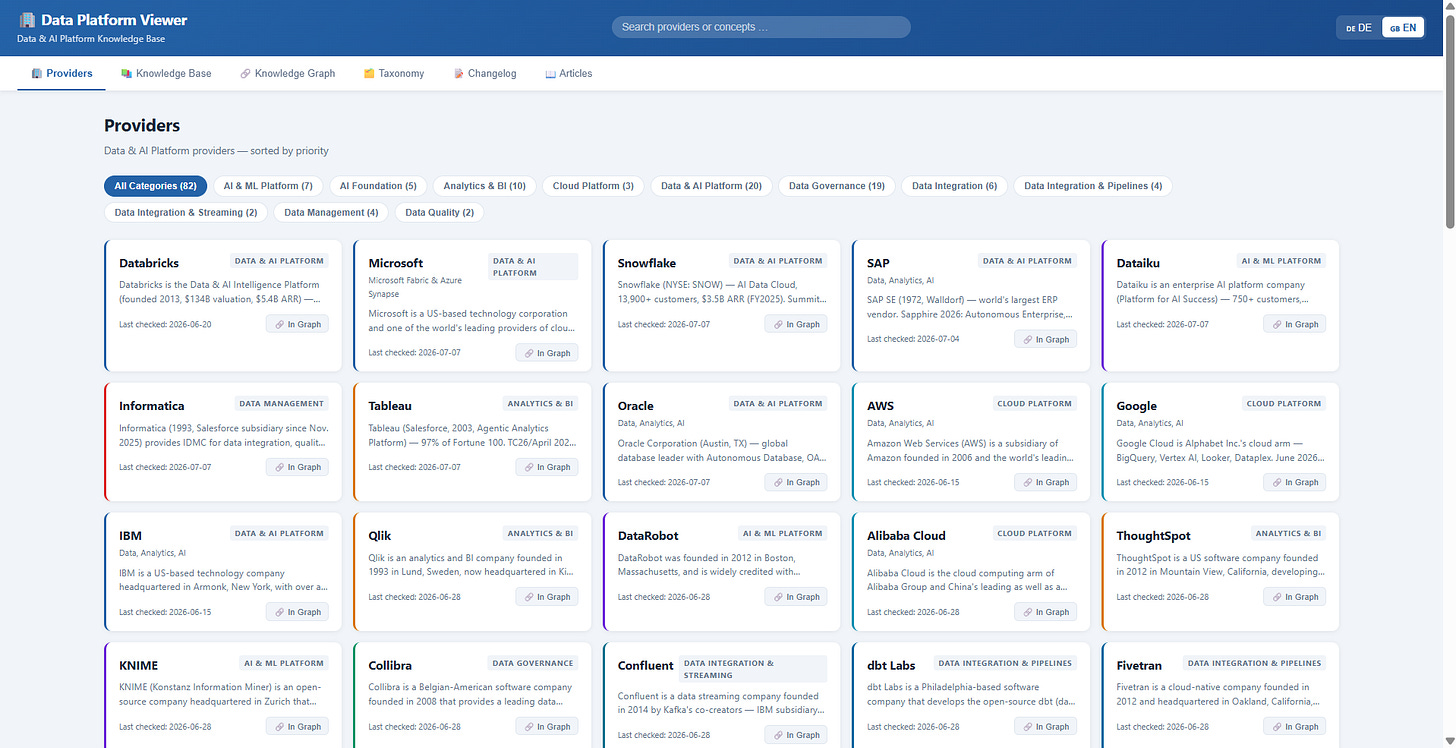Image resolution: width=1456 pixels, height=748 pixels.
Task: Filter by AI Foundation (5)
Action: (378, 186)
